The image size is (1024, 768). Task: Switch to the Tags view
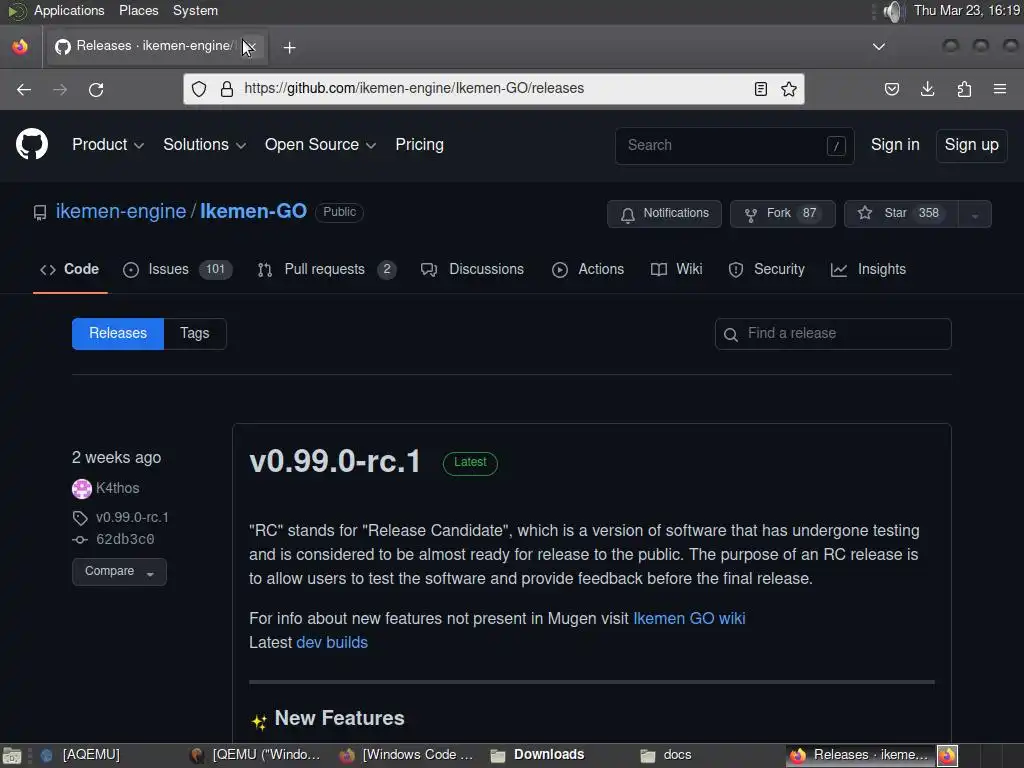coord(195,334)
